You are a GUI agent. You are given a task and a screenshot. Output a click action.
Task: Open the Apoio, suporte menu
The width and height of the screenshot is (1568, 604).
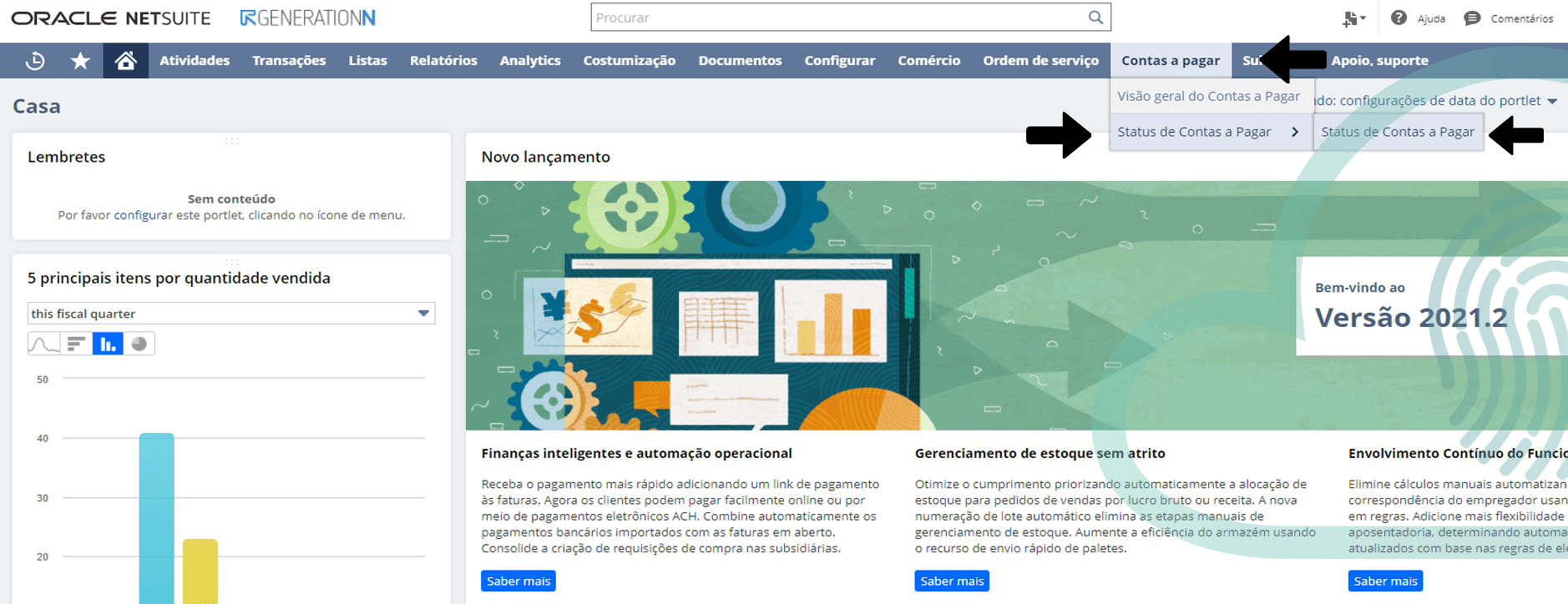click(x=1379, y=61)
